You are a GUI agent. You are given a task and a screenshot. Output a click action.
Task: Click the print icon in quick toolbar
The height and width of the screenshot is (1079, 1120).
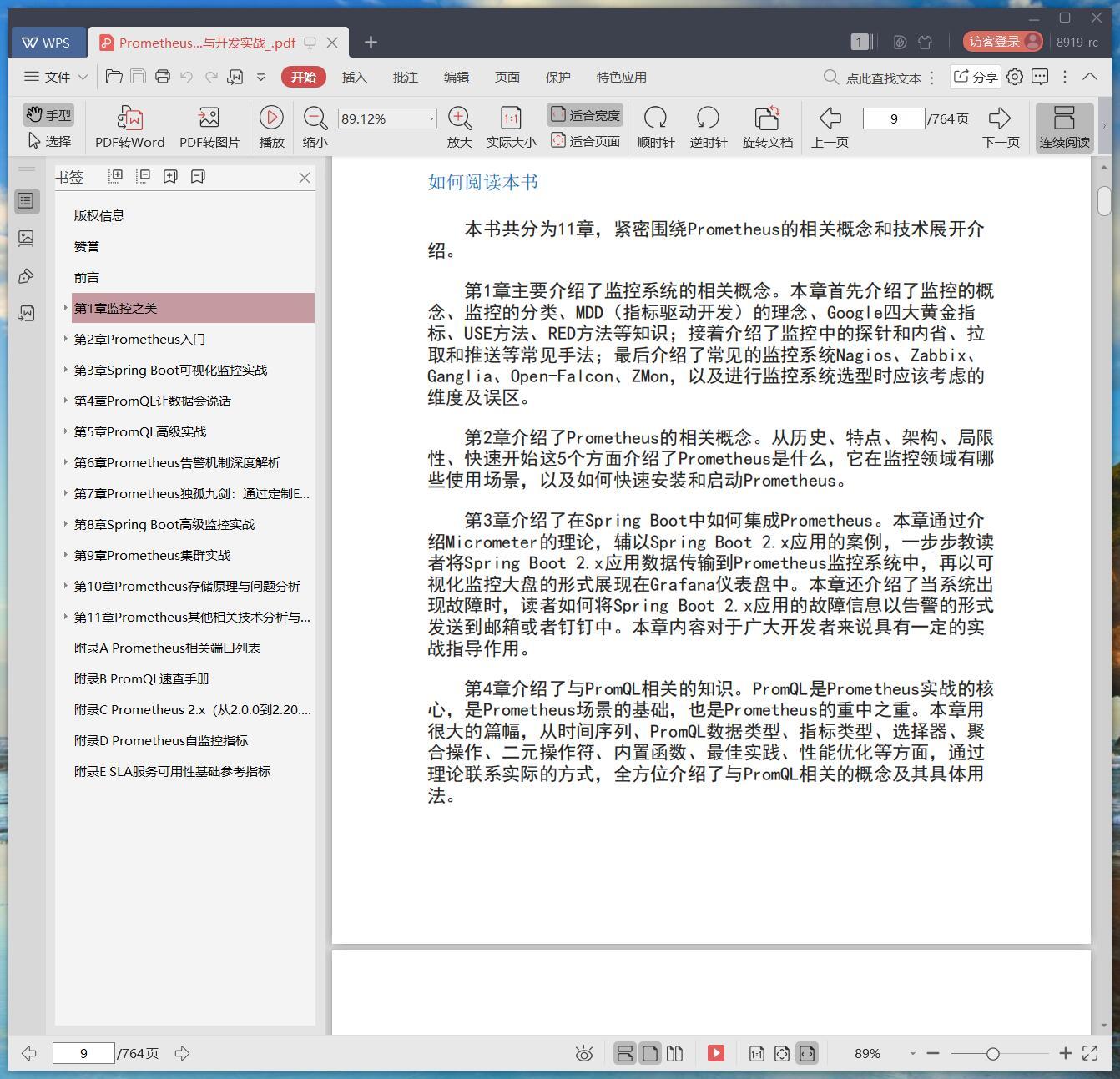163,77
